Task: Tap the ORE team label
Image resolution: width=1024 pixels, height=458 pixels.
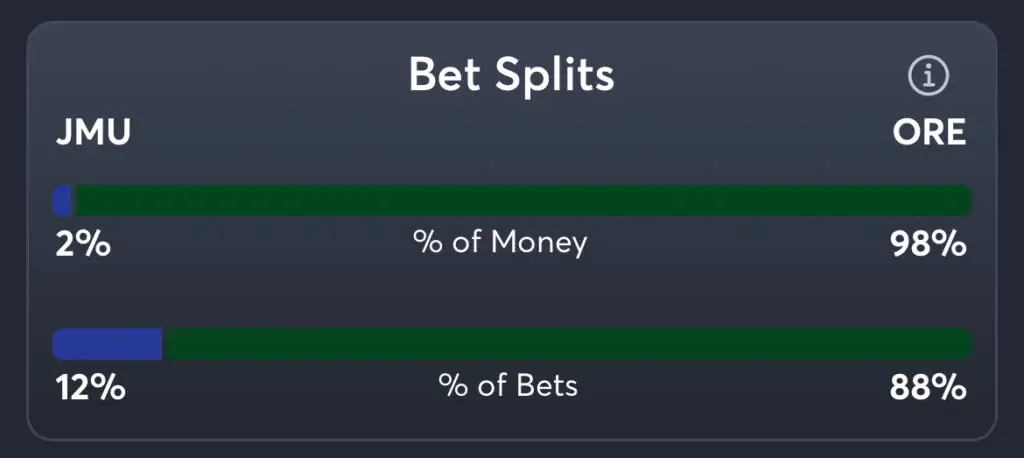Action: [x=929, y=132]
